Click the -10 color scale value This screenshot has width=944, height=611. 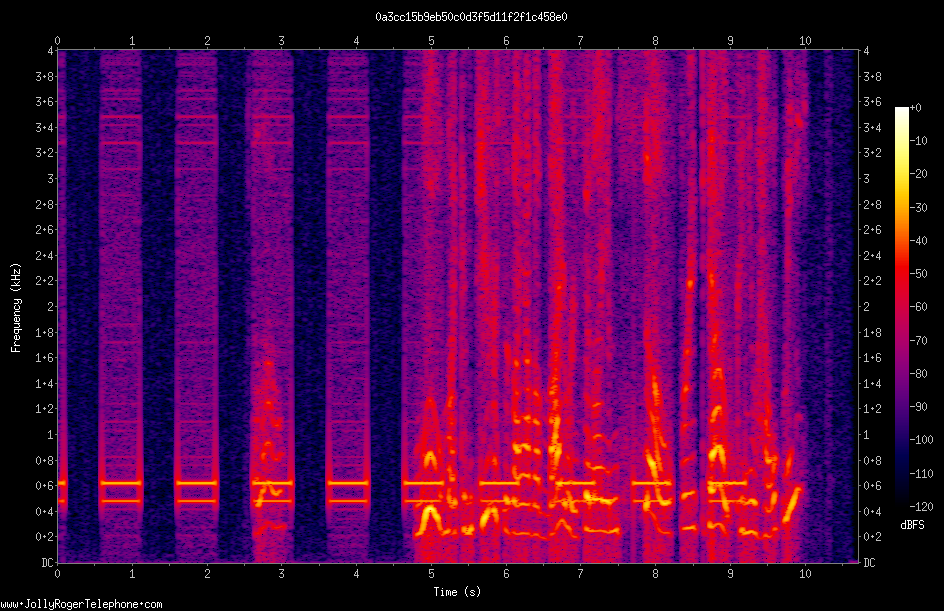[919, 141]
